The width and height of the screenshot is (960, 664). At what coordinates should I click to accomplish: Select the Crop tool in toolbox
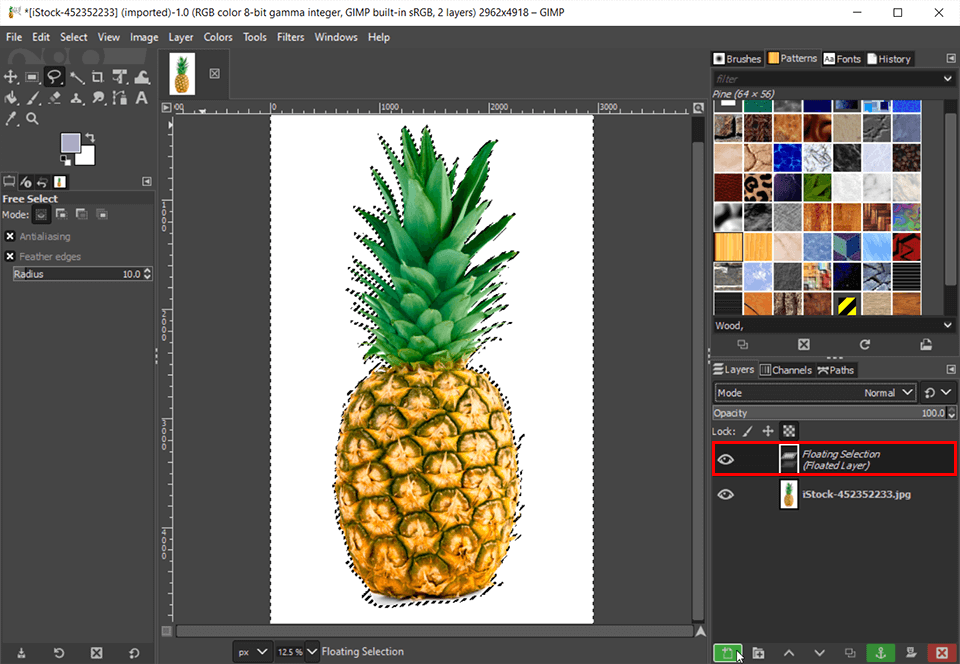coord(98,77)
